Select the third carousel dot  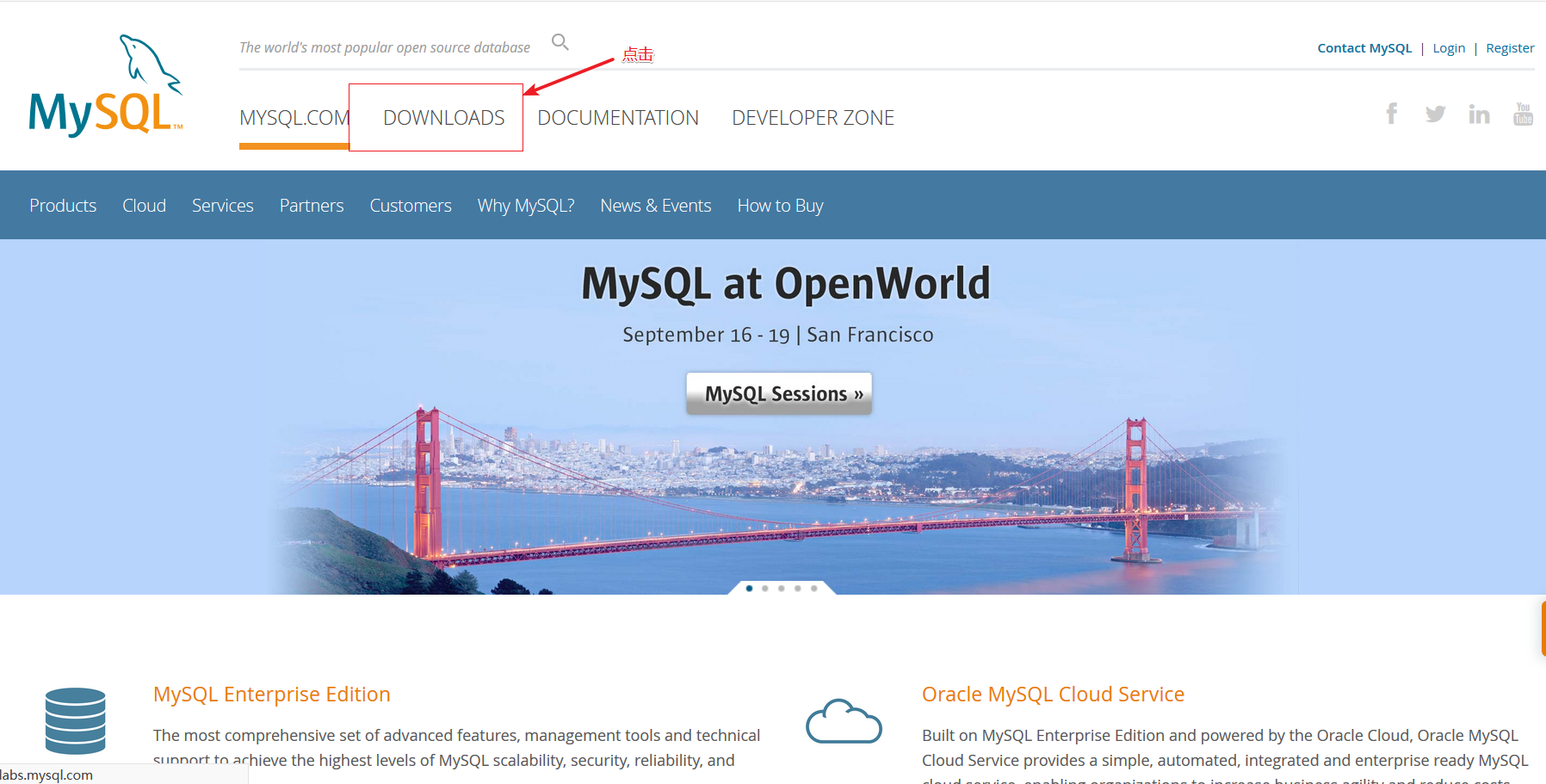point(782,589)
